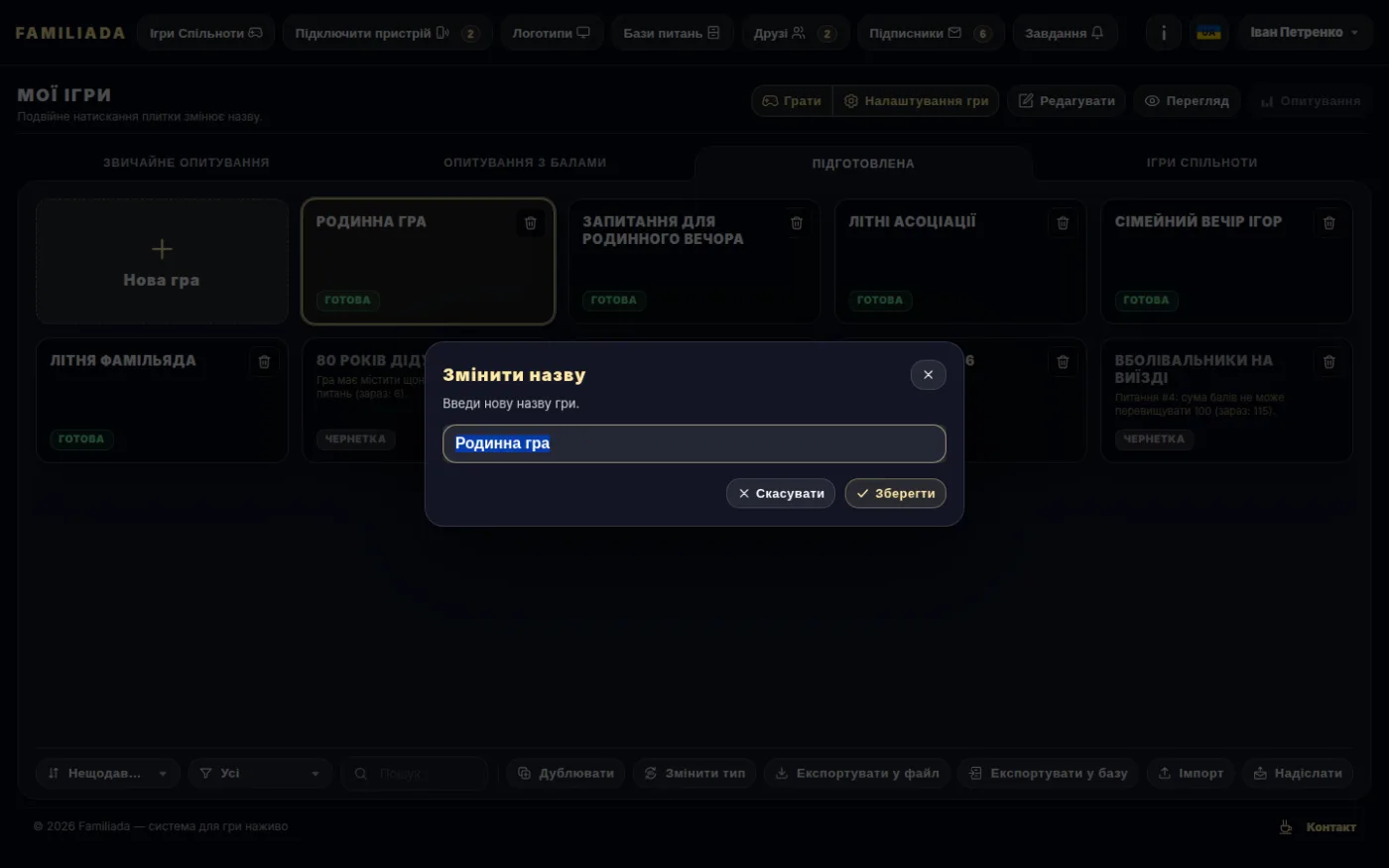Close the Змінити назву dialog with X
The image size is (1389, 868).
(928, 375)
